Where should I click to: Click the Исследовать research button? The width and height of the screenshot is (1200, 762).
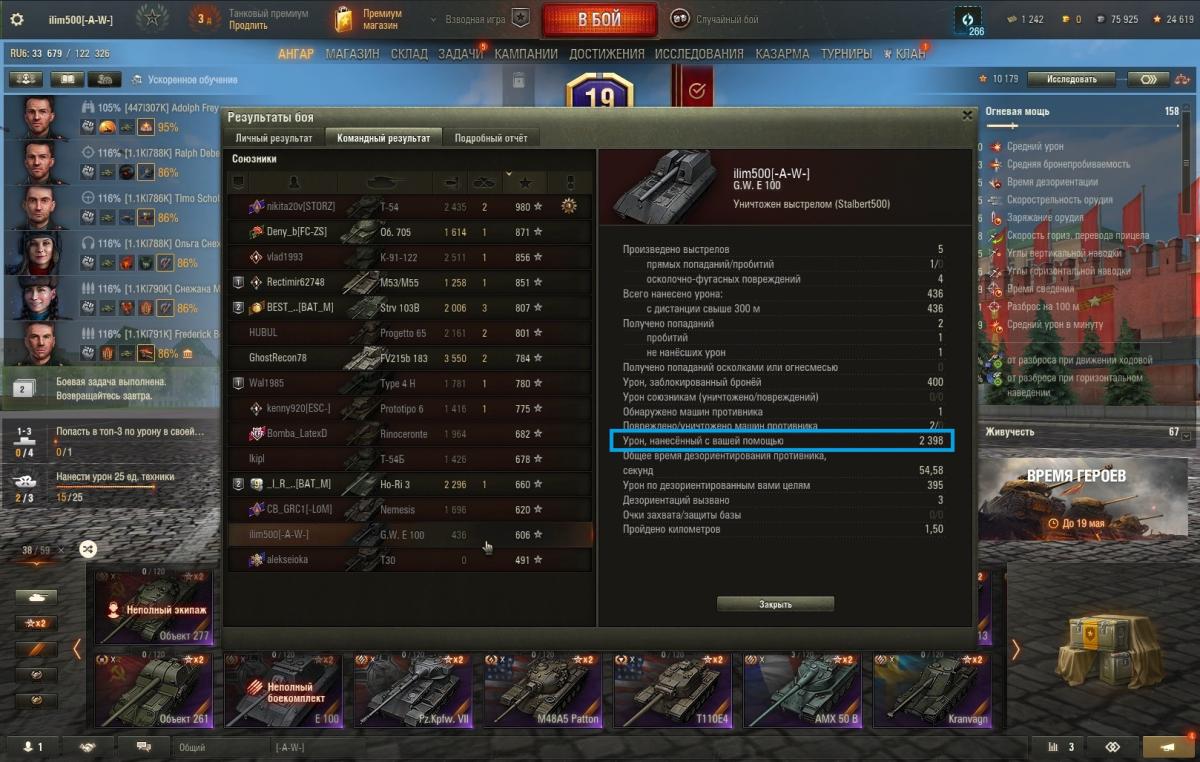(x=1071, y=79)
